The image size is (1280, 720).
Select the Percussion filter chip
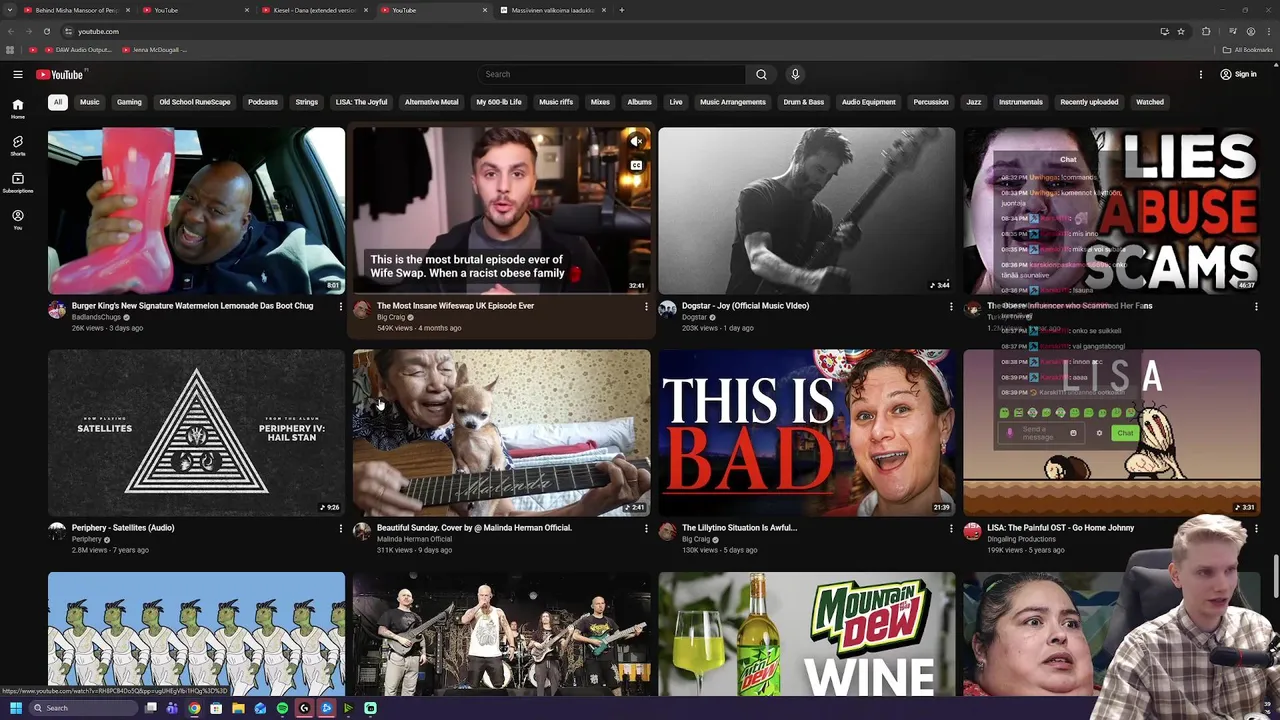point(930,102)
